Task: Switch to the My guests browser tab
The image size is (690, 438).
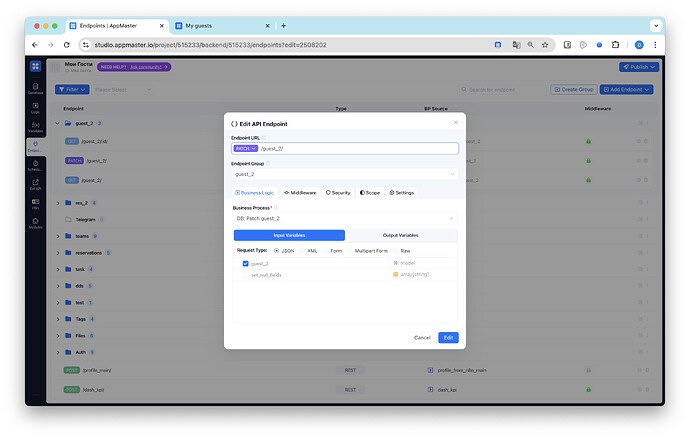Action: coord(223,26)
